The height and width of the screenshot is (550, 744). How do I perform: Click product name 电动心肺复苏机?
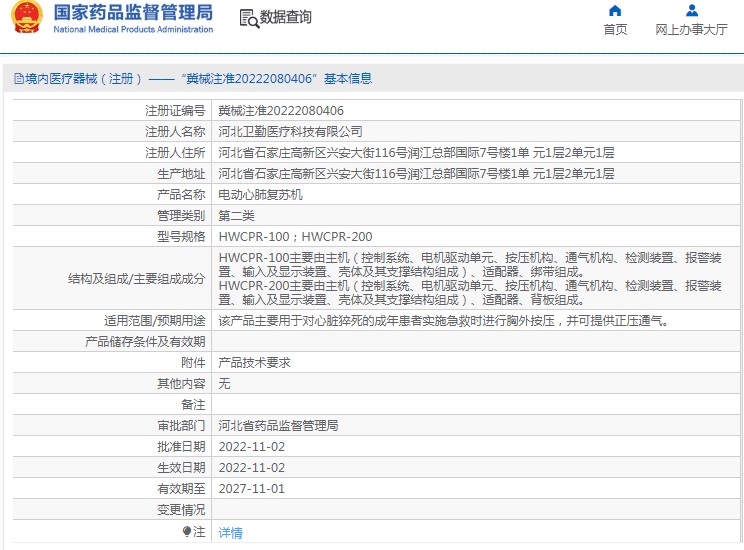point(260,195)
